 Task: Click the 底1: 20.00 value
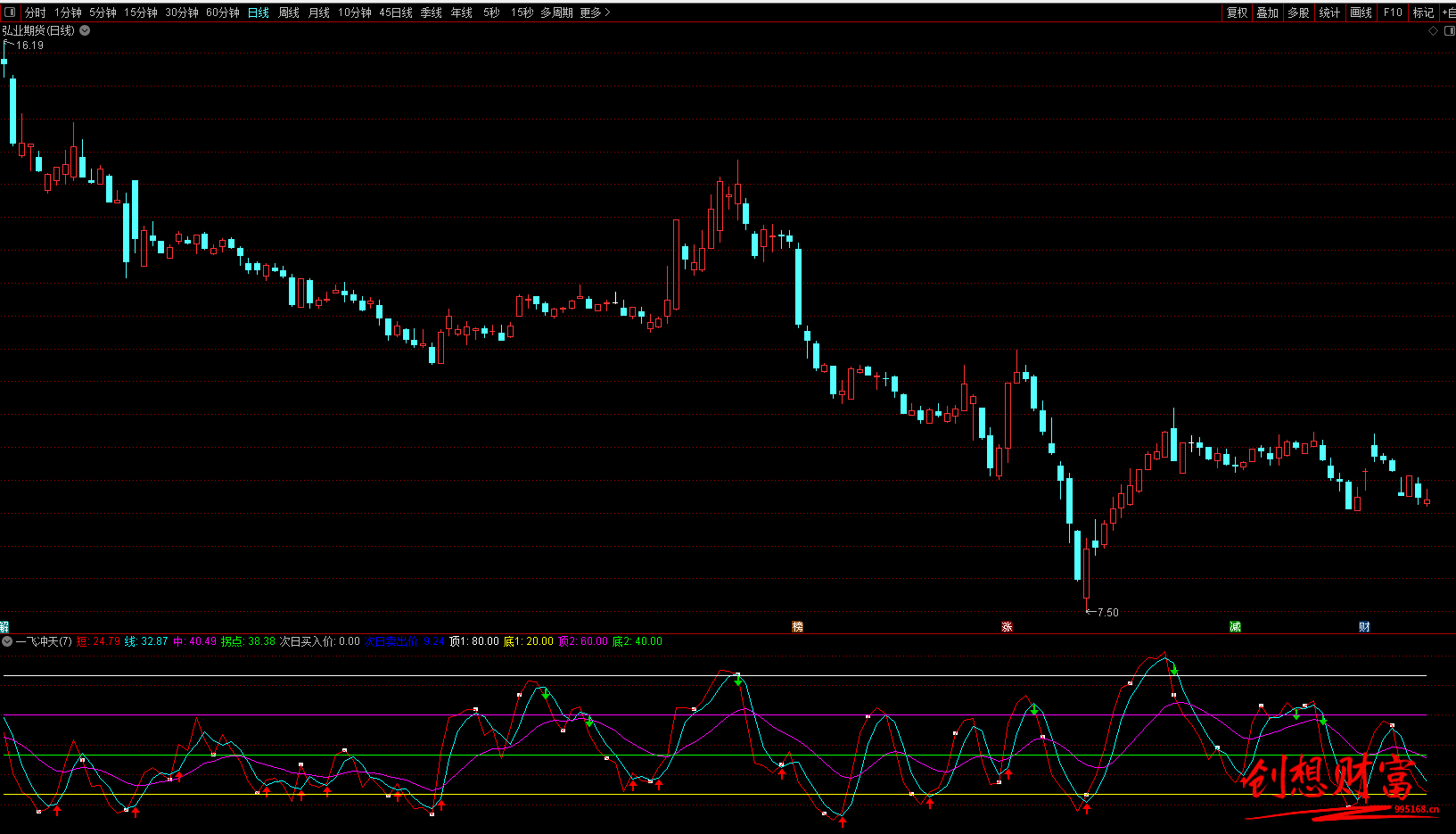pos(529,641)
